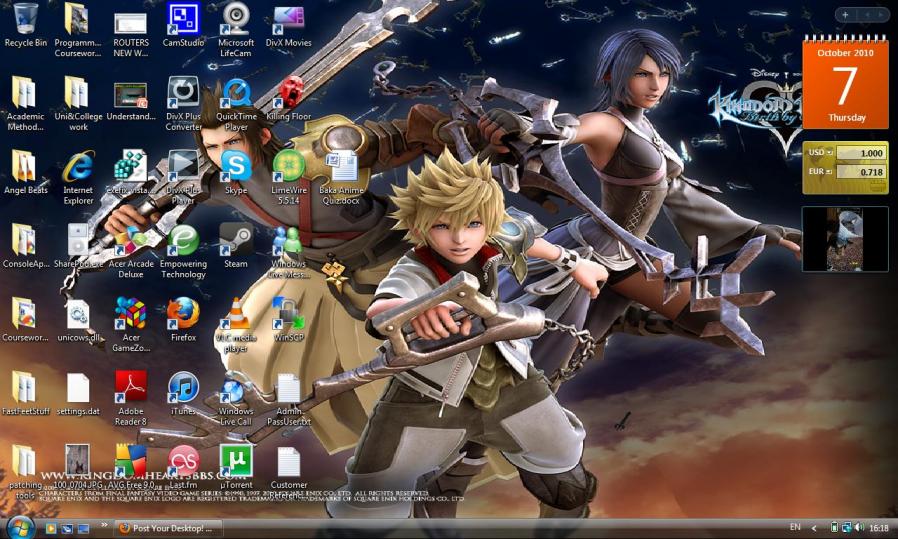Click the 16:18 taskbar clock
The height and width of the screenshot is (539, 898).
(x=879, y=528)
